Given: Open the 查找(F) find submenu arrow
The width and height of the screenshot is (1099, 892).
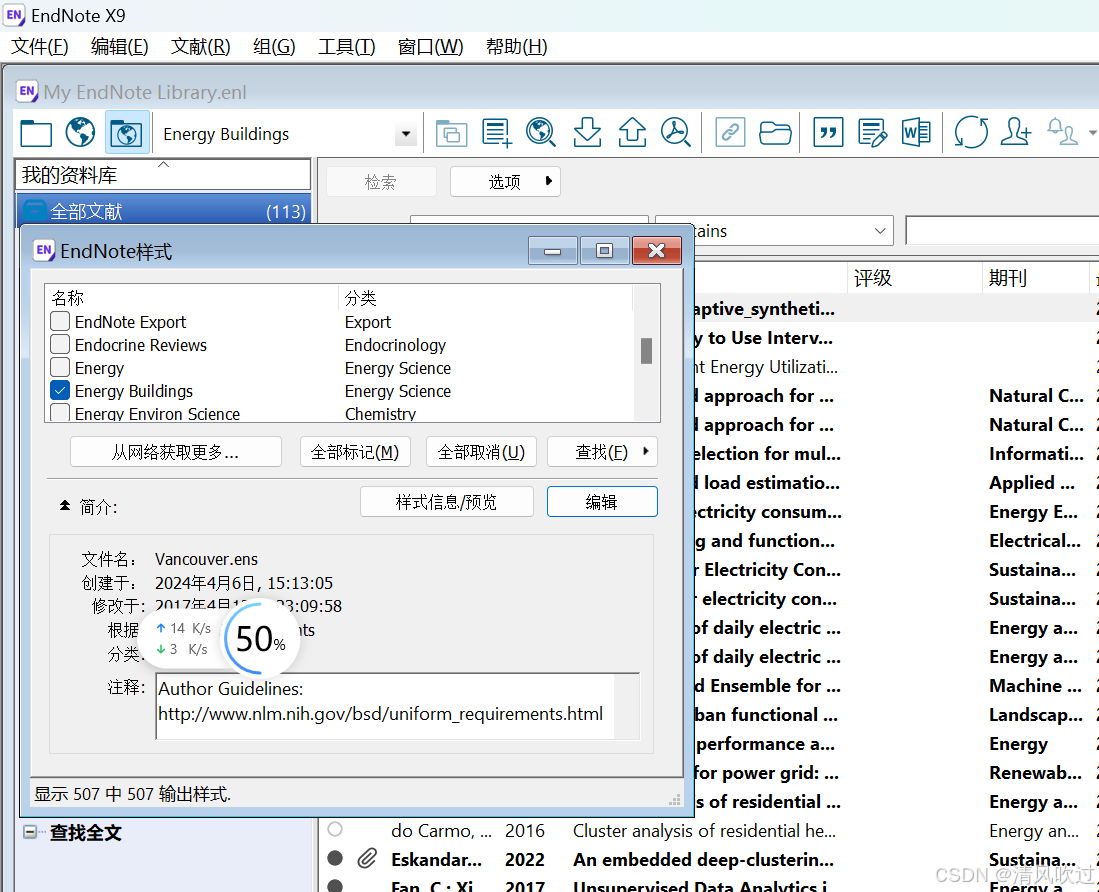Looking at the screenshot, I should click(646, 451).
